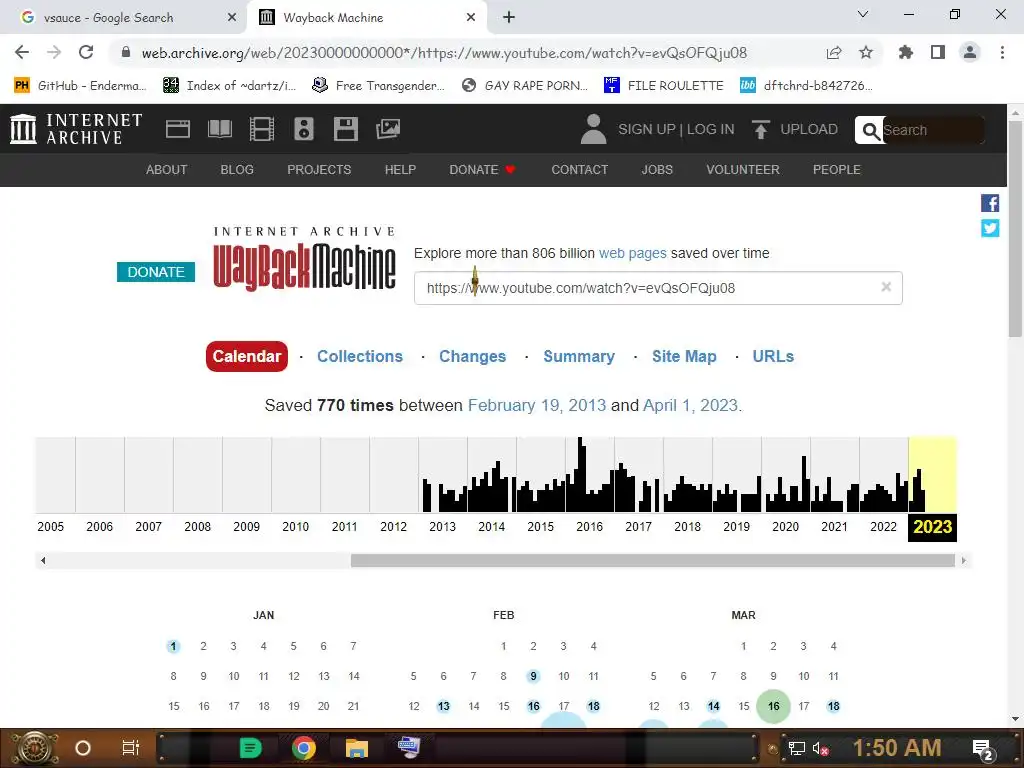Image resolution: width=1024 pixels, height=768 pixels.
Task: Open the ABOUT menu item
Action: (x=167, y=170)
